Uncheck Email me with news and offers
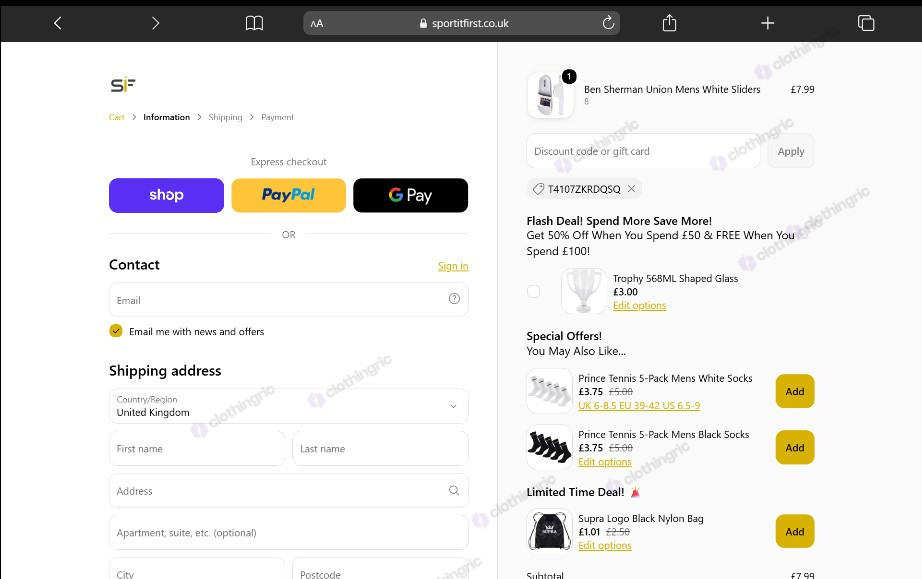Viewport: 922px width, 579px height. 116,331
